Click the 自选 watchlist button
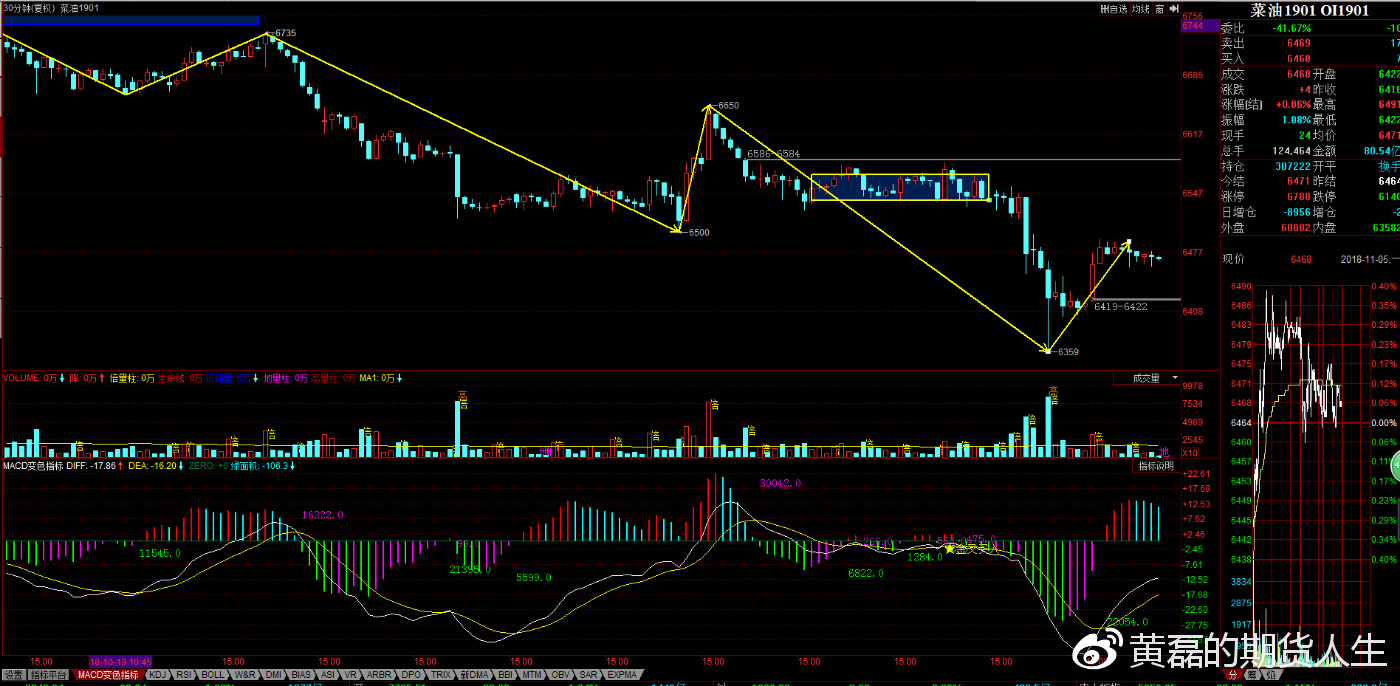Screen dimensions: 1400x686 point(1113,9)
